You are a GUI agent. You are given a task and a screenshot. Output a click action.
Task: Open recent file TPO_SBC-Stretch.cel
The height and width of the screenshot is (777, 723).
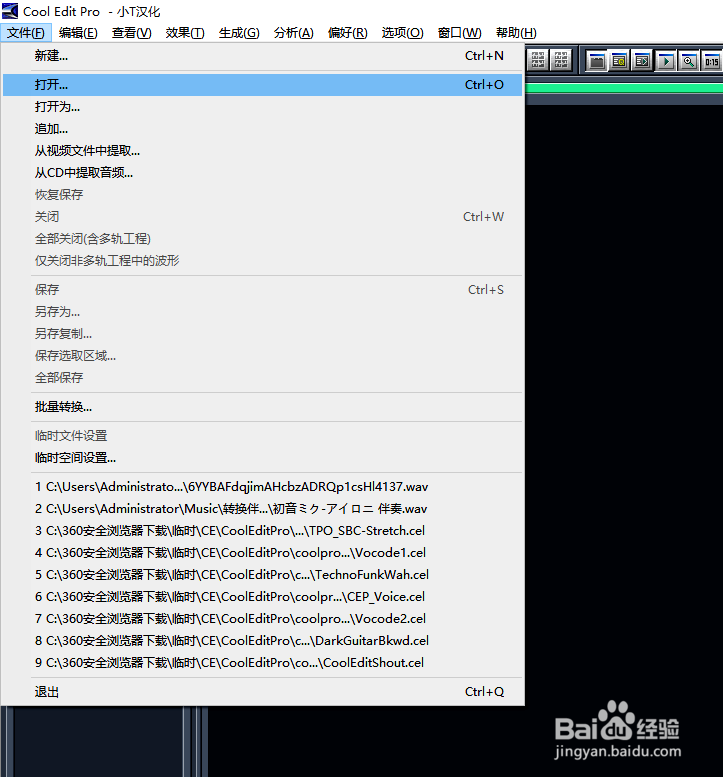(x=263, y=531)
